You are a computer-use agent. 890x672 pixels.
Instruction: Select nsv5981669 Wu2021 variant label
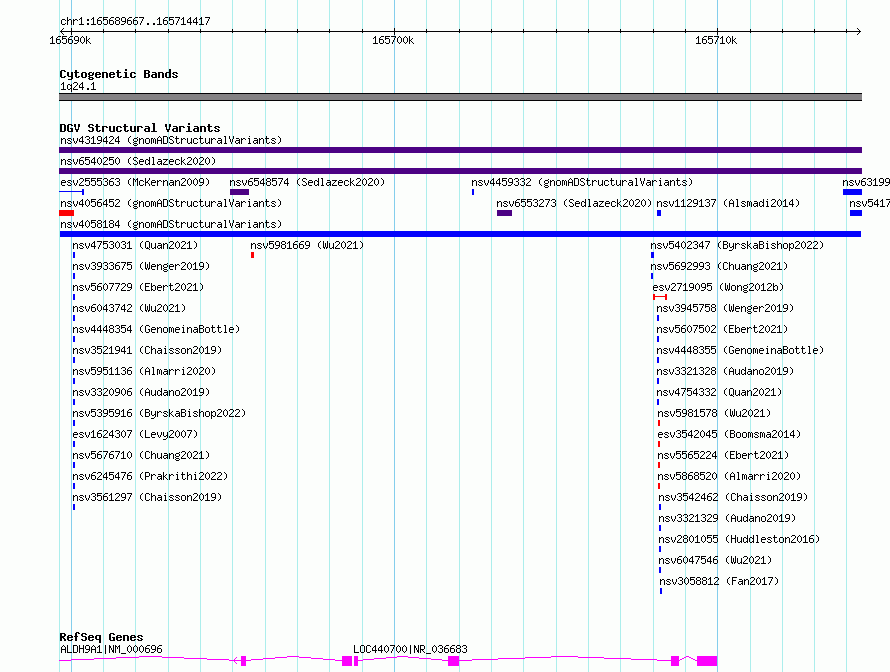coord(307,245)
